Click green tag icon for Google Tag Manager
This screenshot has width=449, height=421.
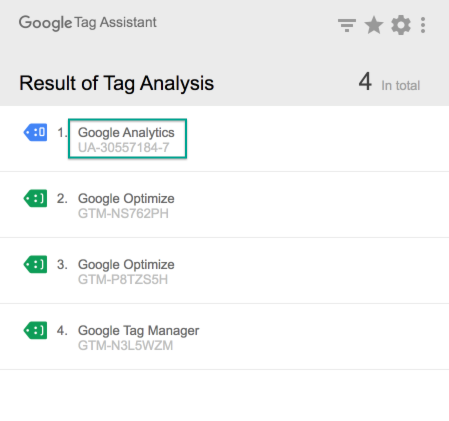click(x=35, y=331)
